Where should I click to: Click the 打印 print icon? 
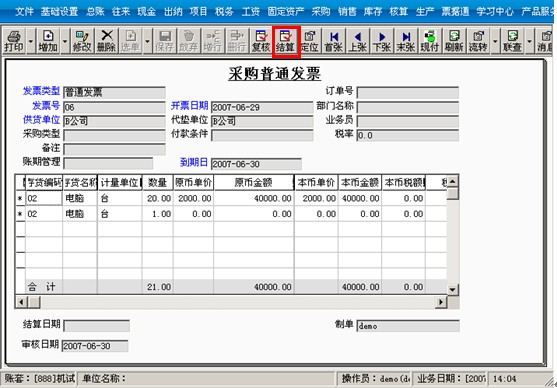click(x=14, y=41)
